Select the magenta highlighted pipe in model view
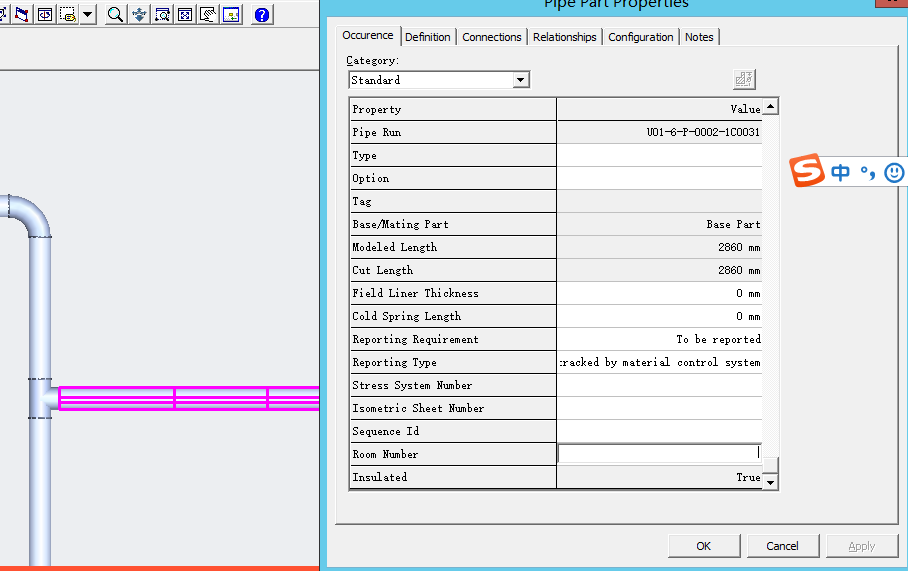The image size is (908, 571). pyautogui.click(x=189, y=398)
